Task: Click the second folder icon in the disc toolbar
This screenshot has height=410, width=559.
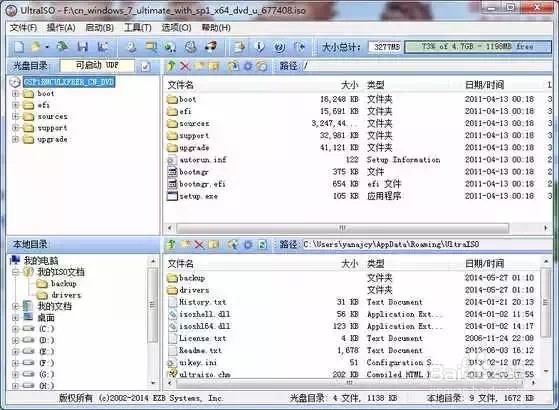Action: (x=214, y=66)
